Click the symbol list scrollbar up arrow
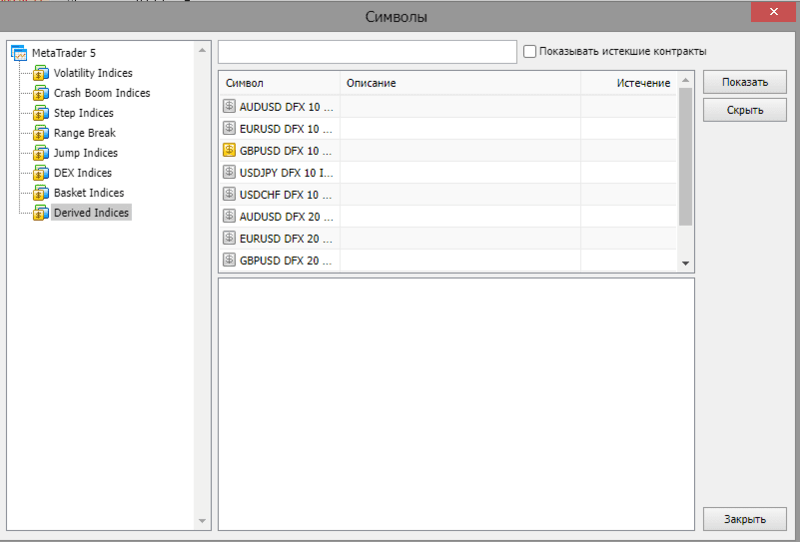 [685, 80]
